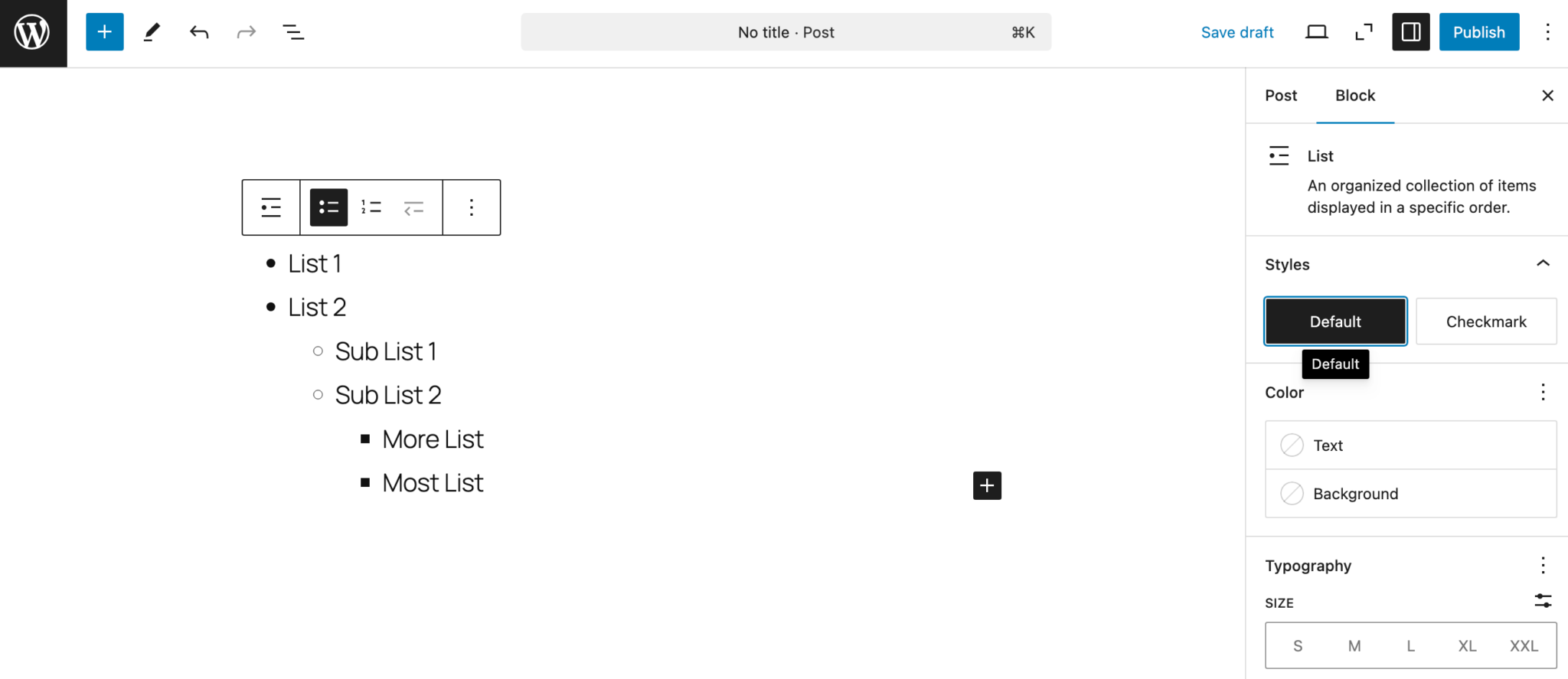This screenshot has width=1568, height=679.
Task: Redo the last change
Action: pyautogui.click(x=246, y=31)
